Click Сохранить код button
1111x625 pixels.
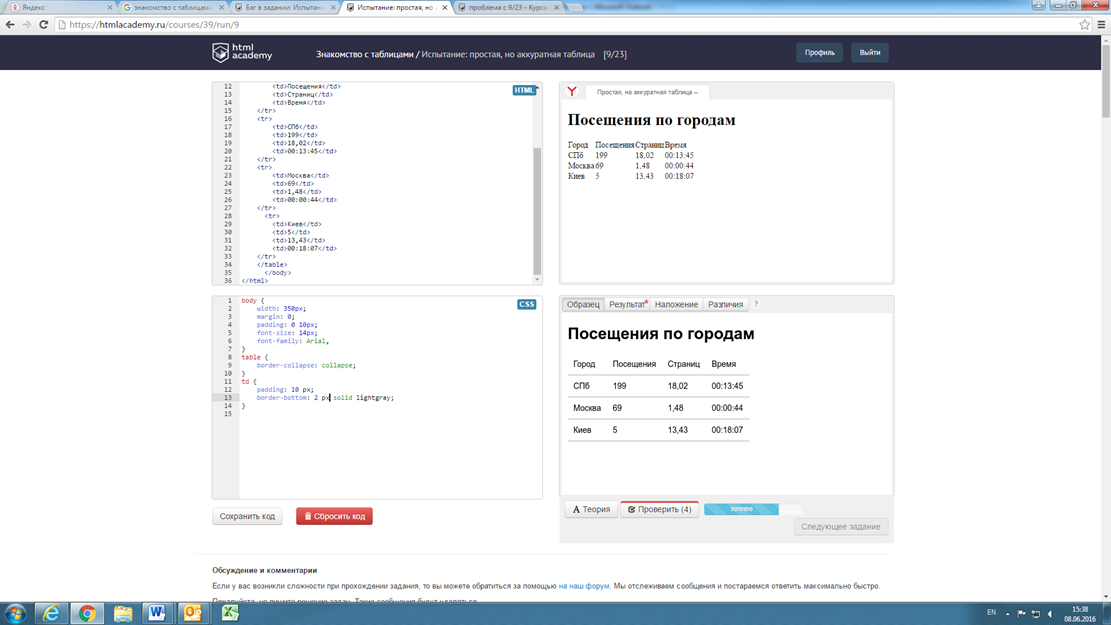point(247,516)
